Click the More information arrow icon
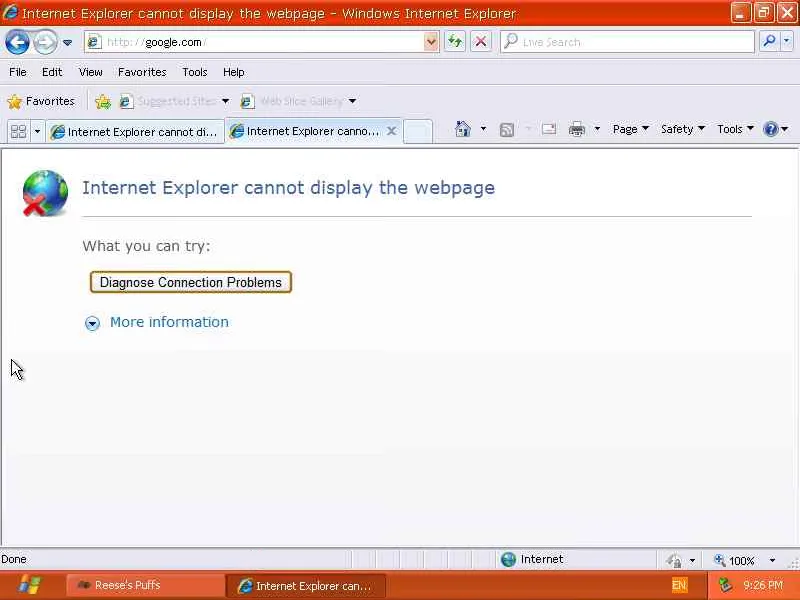Viewport: 800px width, 600px height. 92,323
